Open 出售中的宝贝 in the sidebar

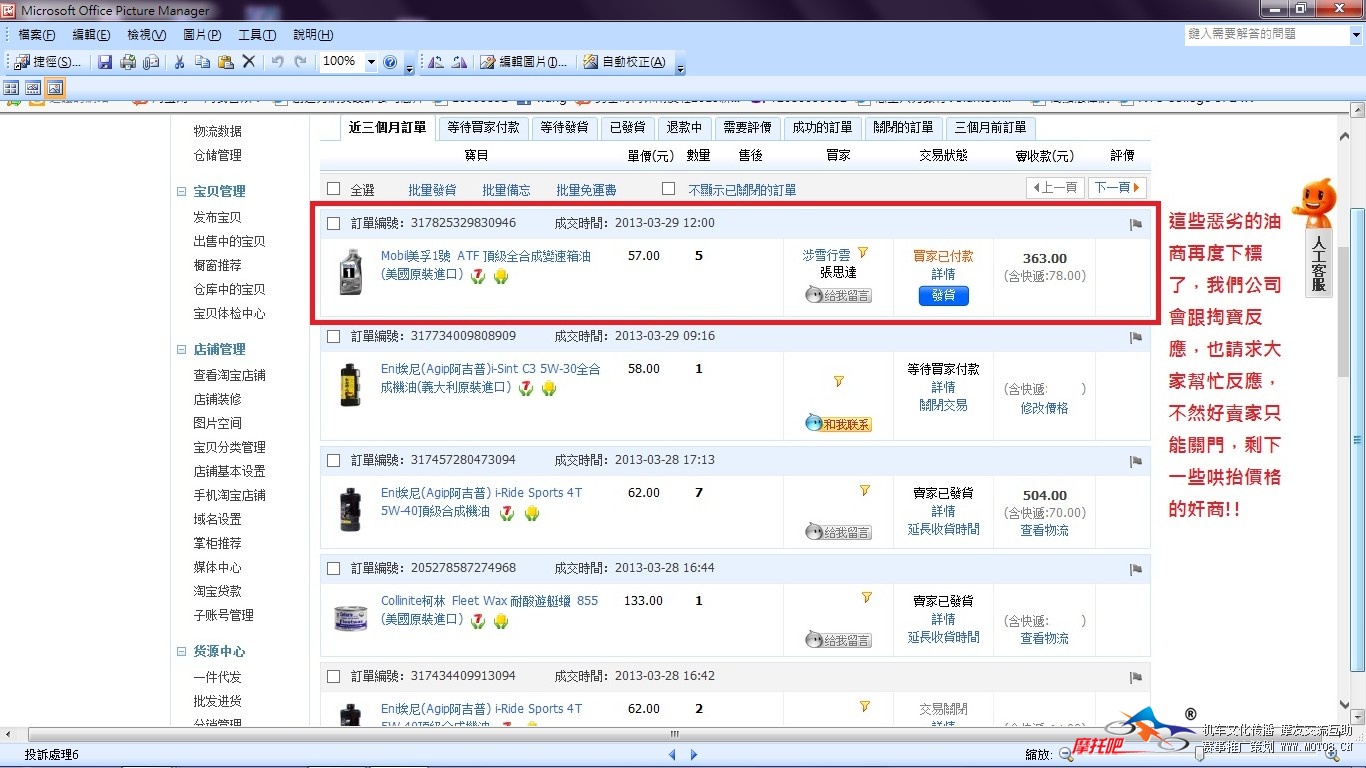coord(229,242)
